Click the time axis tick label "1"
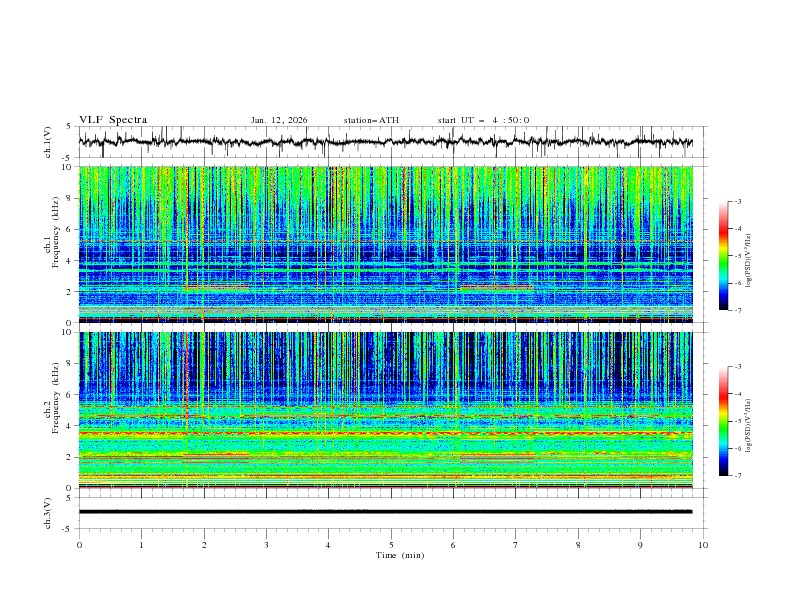 click(x=141, y=545)
